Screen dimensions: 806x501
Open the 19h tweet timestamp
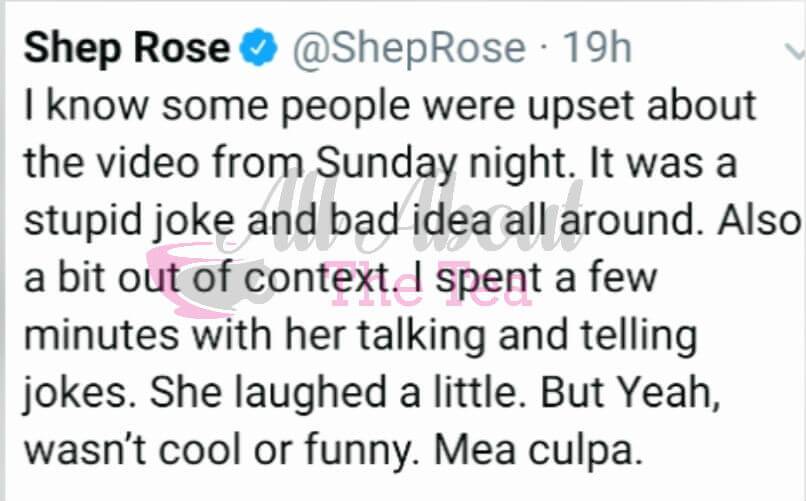click(597, 48)
